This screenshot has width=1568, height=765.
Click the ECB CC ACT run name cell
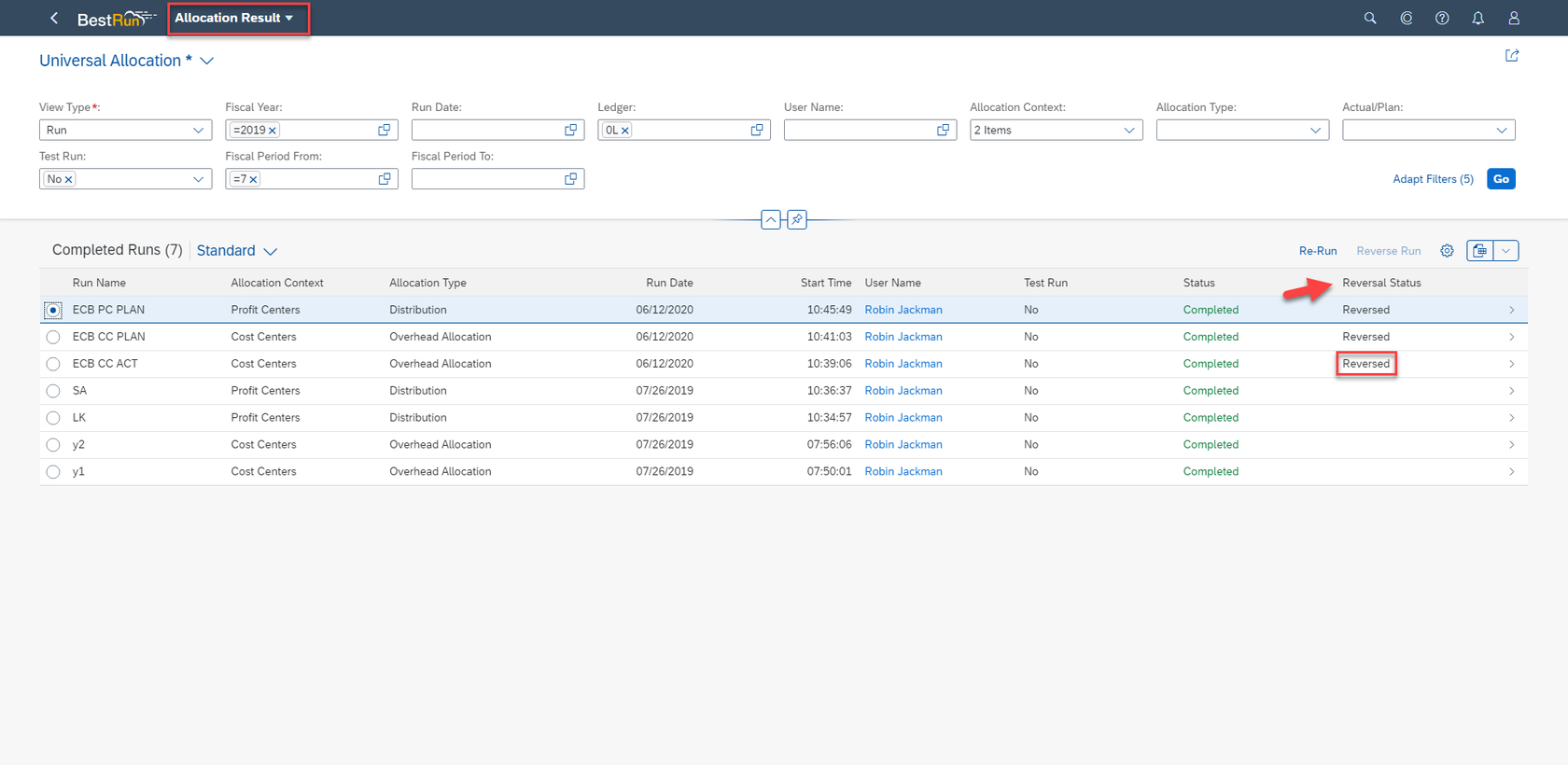coord(105,364)
